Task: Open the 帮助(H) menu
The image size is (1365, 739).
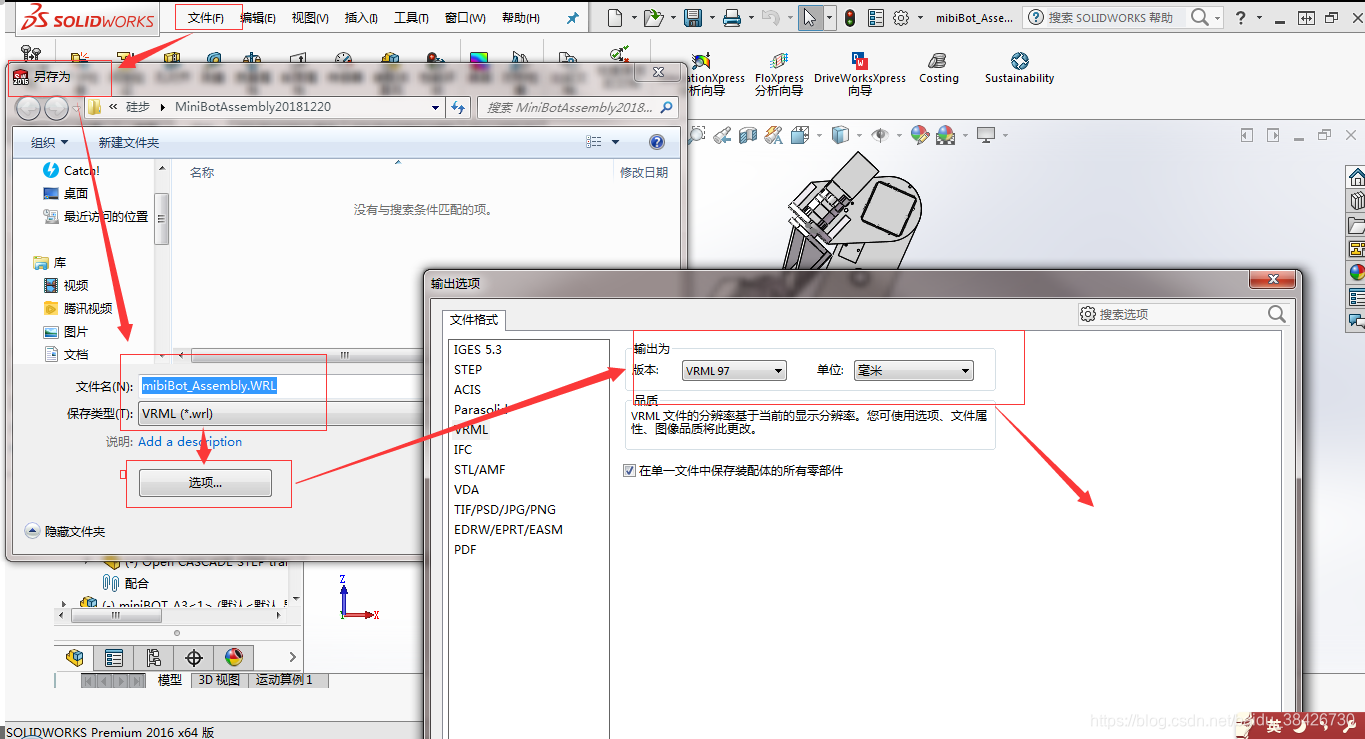Action: click(x=521, y=18)
